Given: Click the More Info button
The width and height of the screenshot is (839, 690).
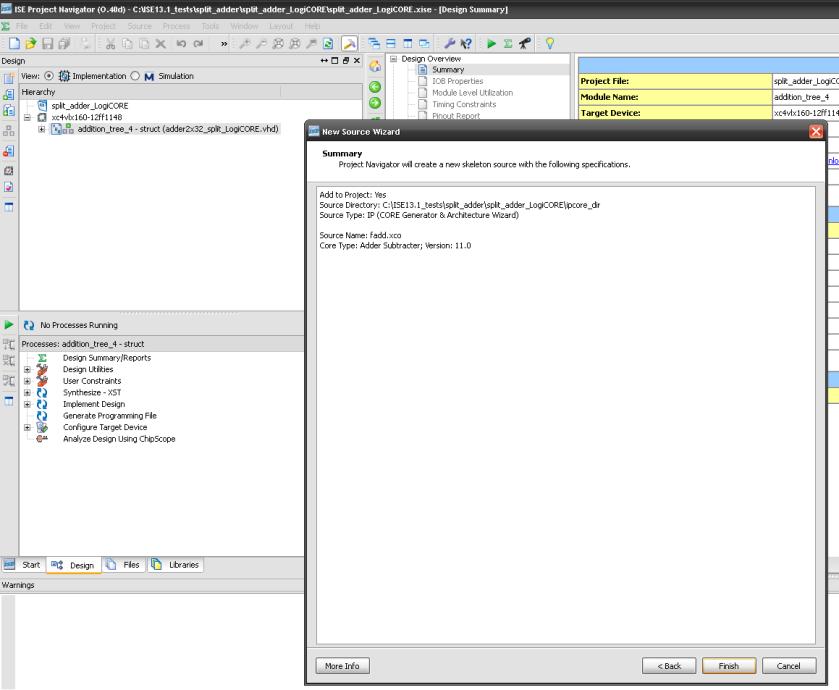Looking at the screenshot, I should (342, 666).
